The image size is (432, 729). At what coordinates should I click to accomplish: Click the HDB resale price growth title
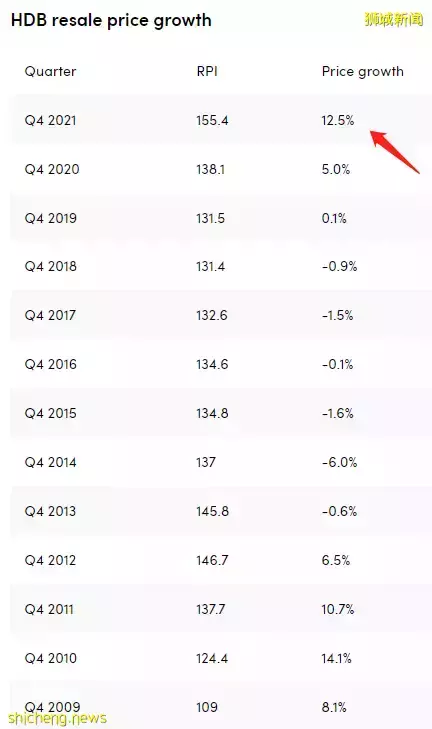tap(111, 20)
